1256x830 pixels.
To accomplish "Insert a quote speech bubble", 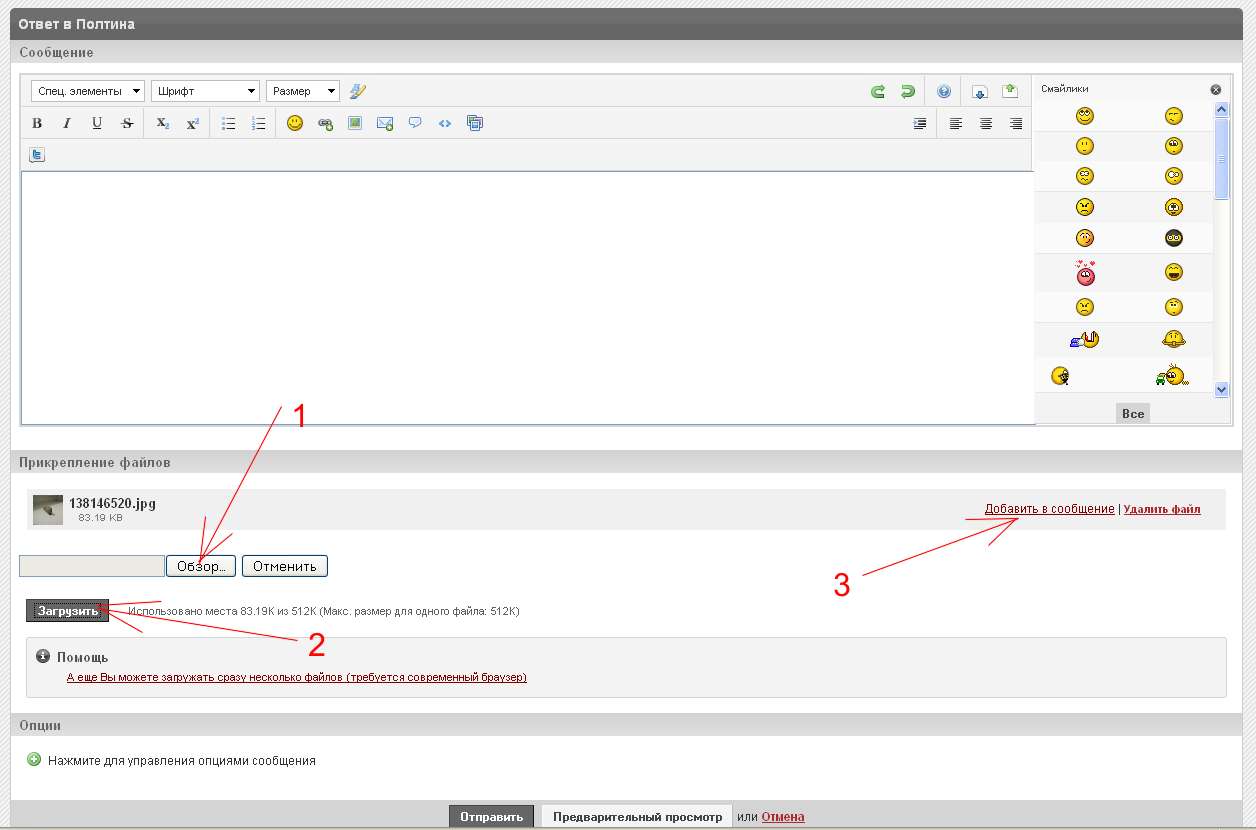I will (x=415, y=124).
